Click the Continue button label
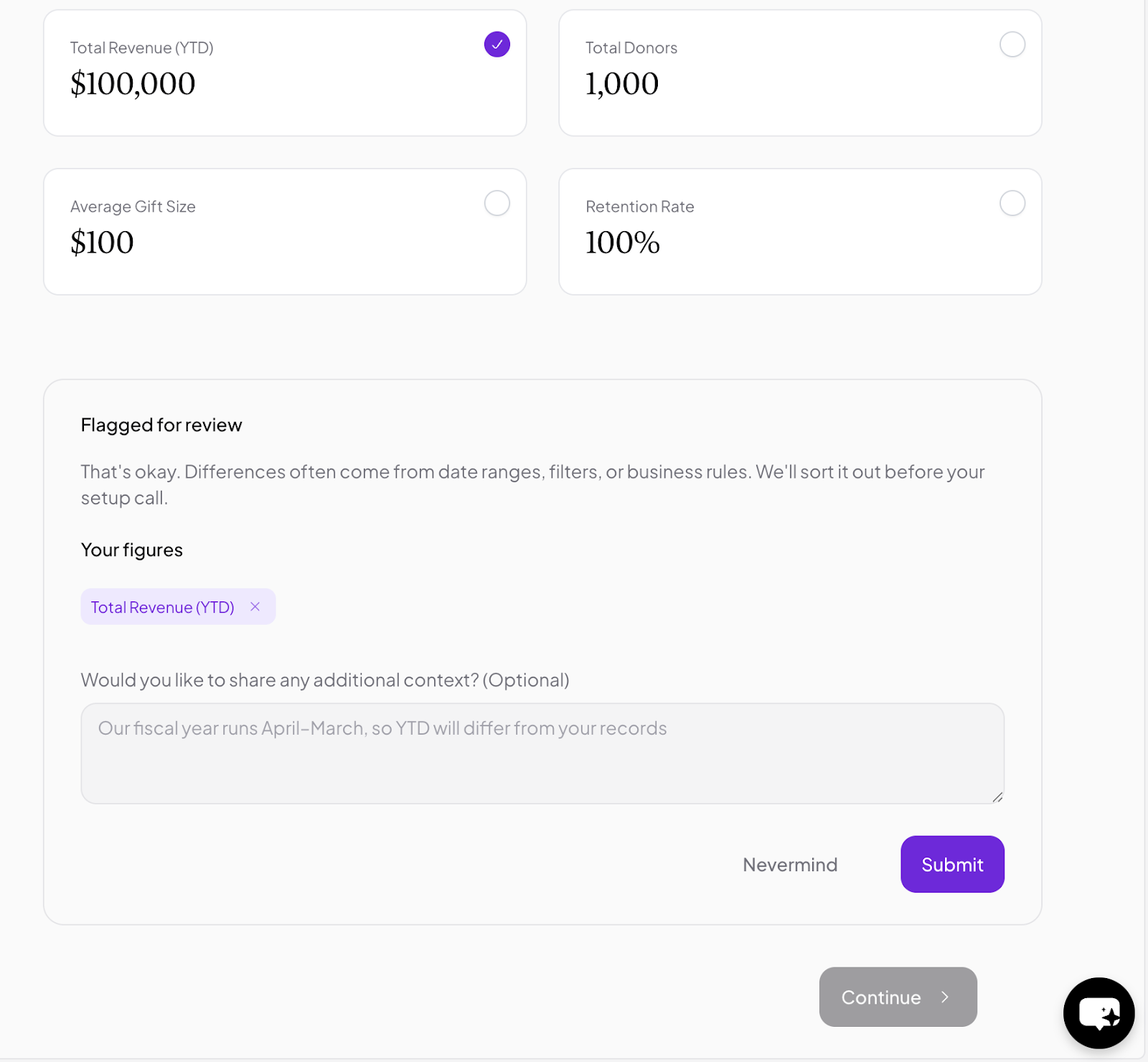Viewport: 1148px width, 1062px height. pyautogui.click(x=881, y=997)
